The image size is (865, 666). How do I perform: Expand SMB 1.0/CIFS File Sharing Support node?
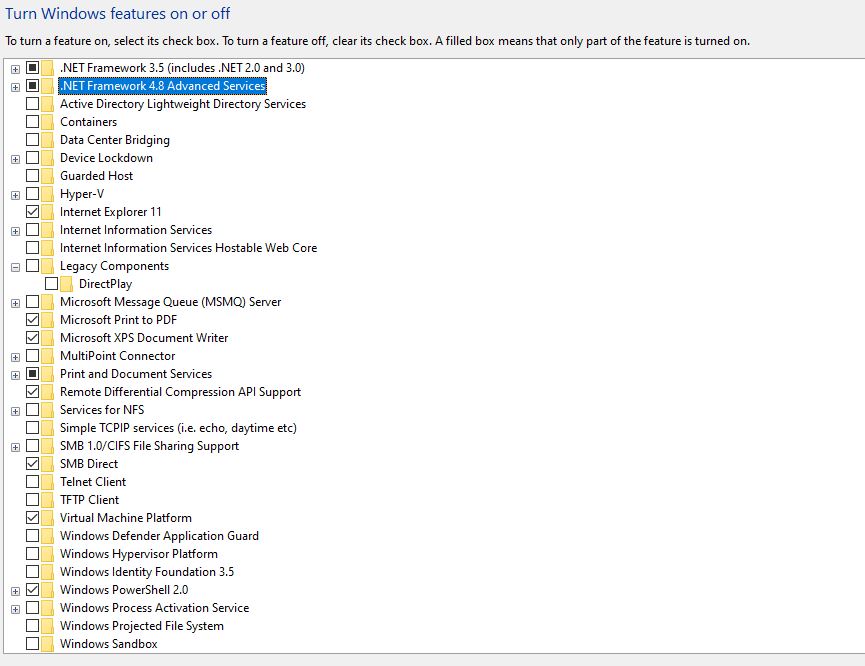[15, 447]
